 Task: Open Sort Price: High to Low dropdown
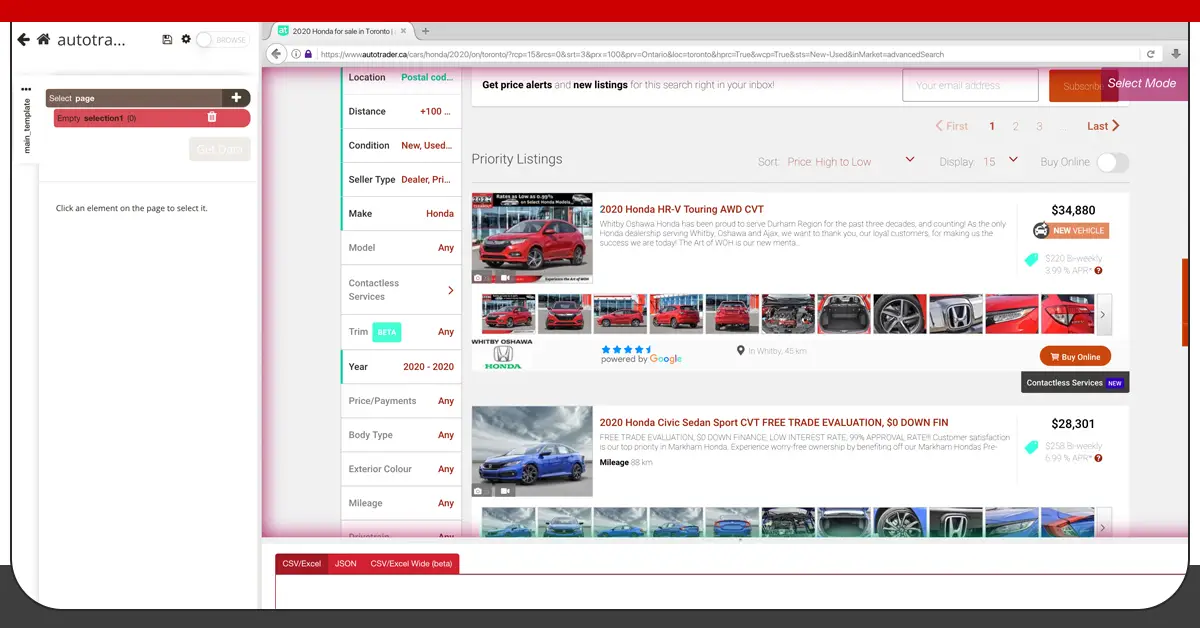point(851,161)
